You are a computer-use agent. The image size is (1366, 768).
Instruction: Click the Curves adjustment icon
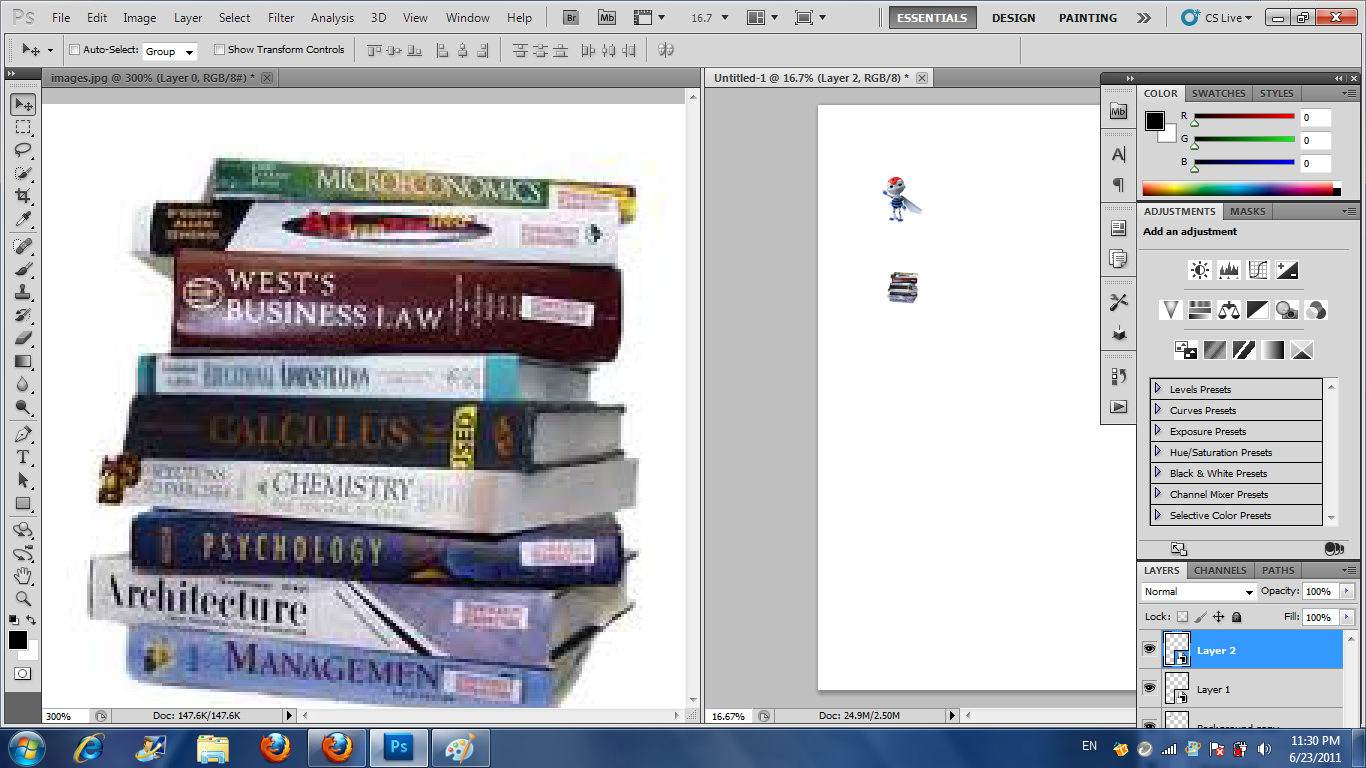coord(1258,270)
